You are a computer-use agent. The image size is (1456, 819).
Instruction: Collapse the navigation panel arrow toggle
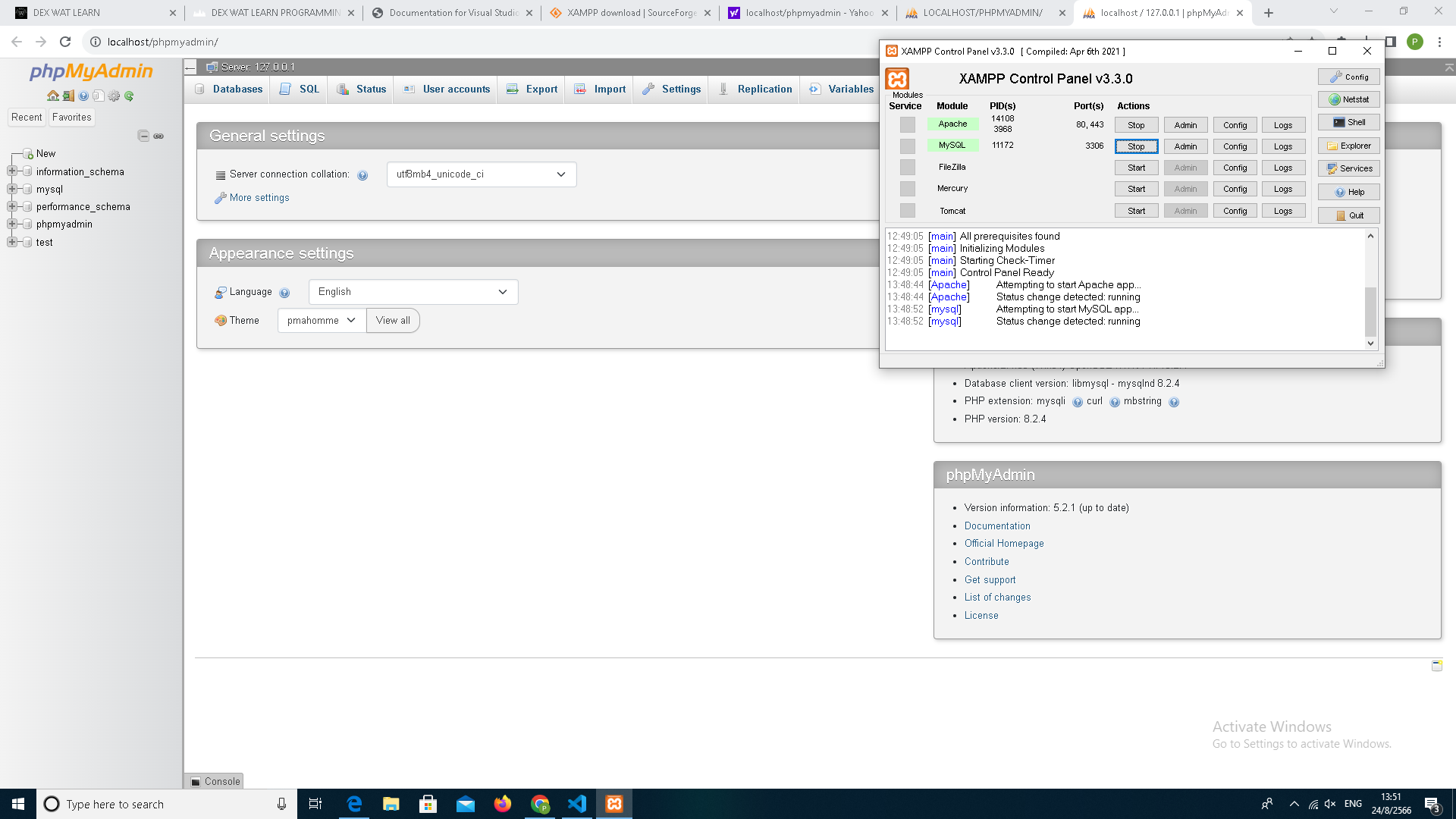click(190, 67)
